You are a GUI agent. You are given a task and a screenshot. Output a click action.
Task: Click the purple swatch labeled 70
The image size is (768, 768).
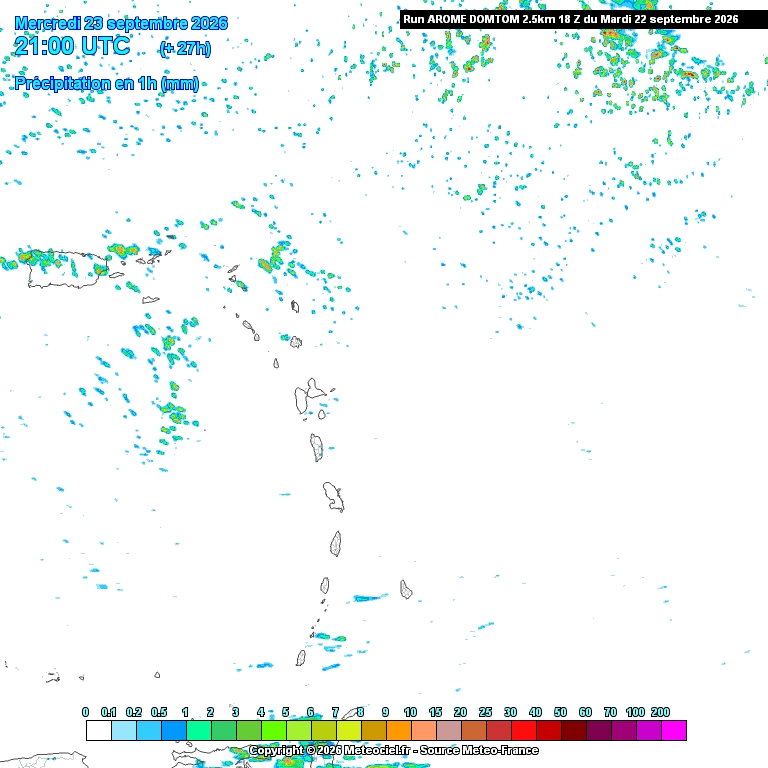pos(624,730)
